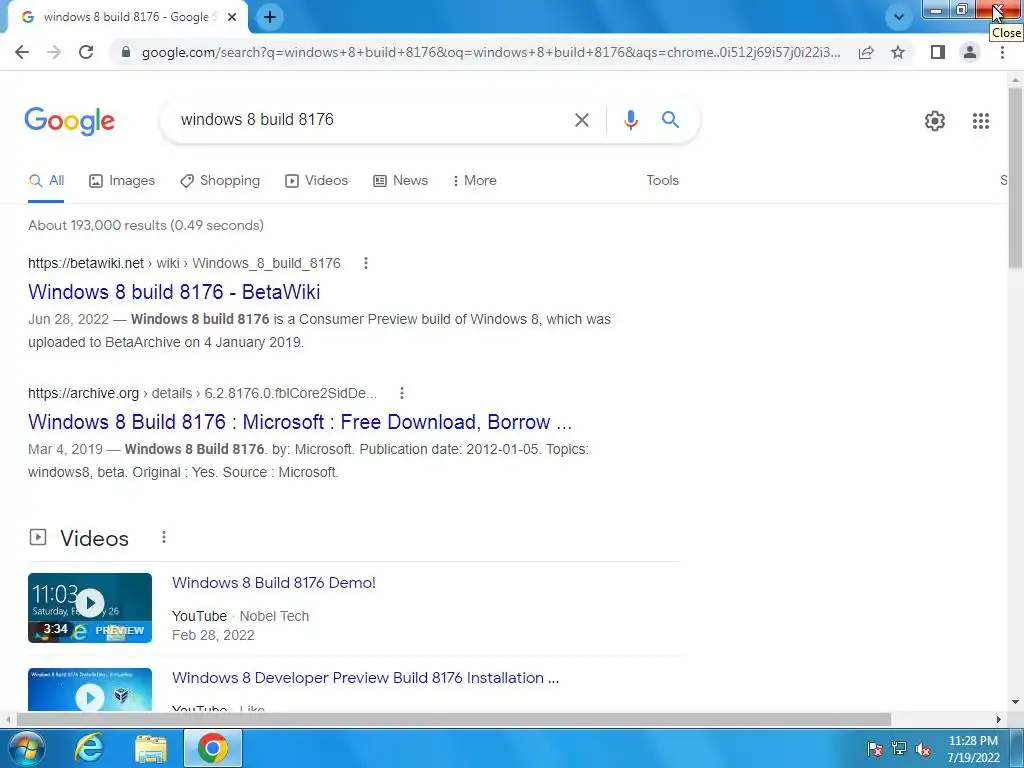Bookmark this page with star icon

pyautogui.click(x=898, y=52)
